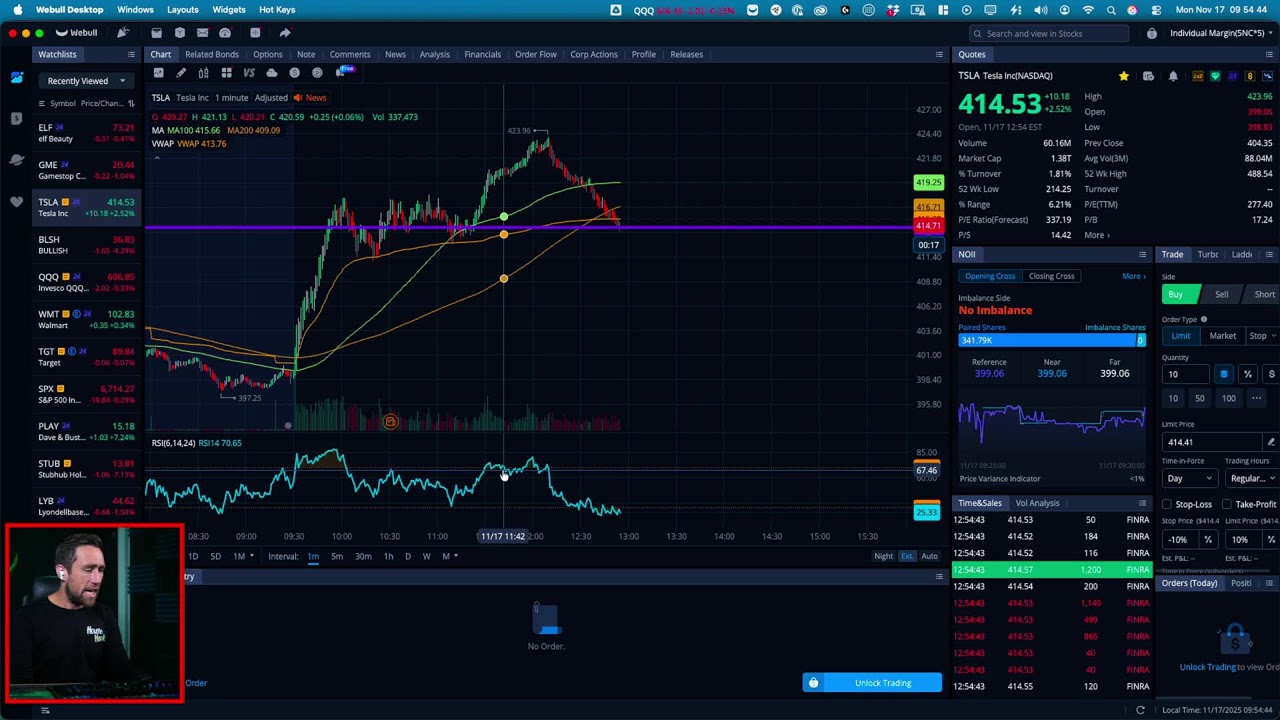Click More link in NOII panel

click(x=1133, y=276)
